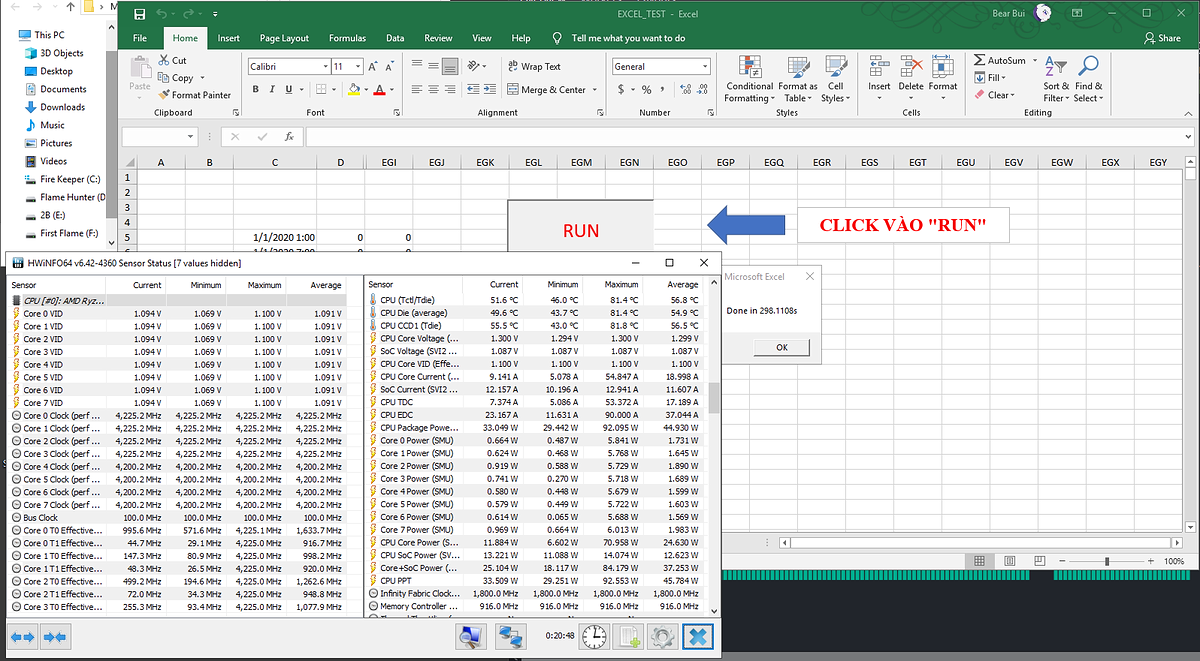1200x661 pixels.
Task: Open the Fill dropdown in Editing
Action: [x=992, y=78]
